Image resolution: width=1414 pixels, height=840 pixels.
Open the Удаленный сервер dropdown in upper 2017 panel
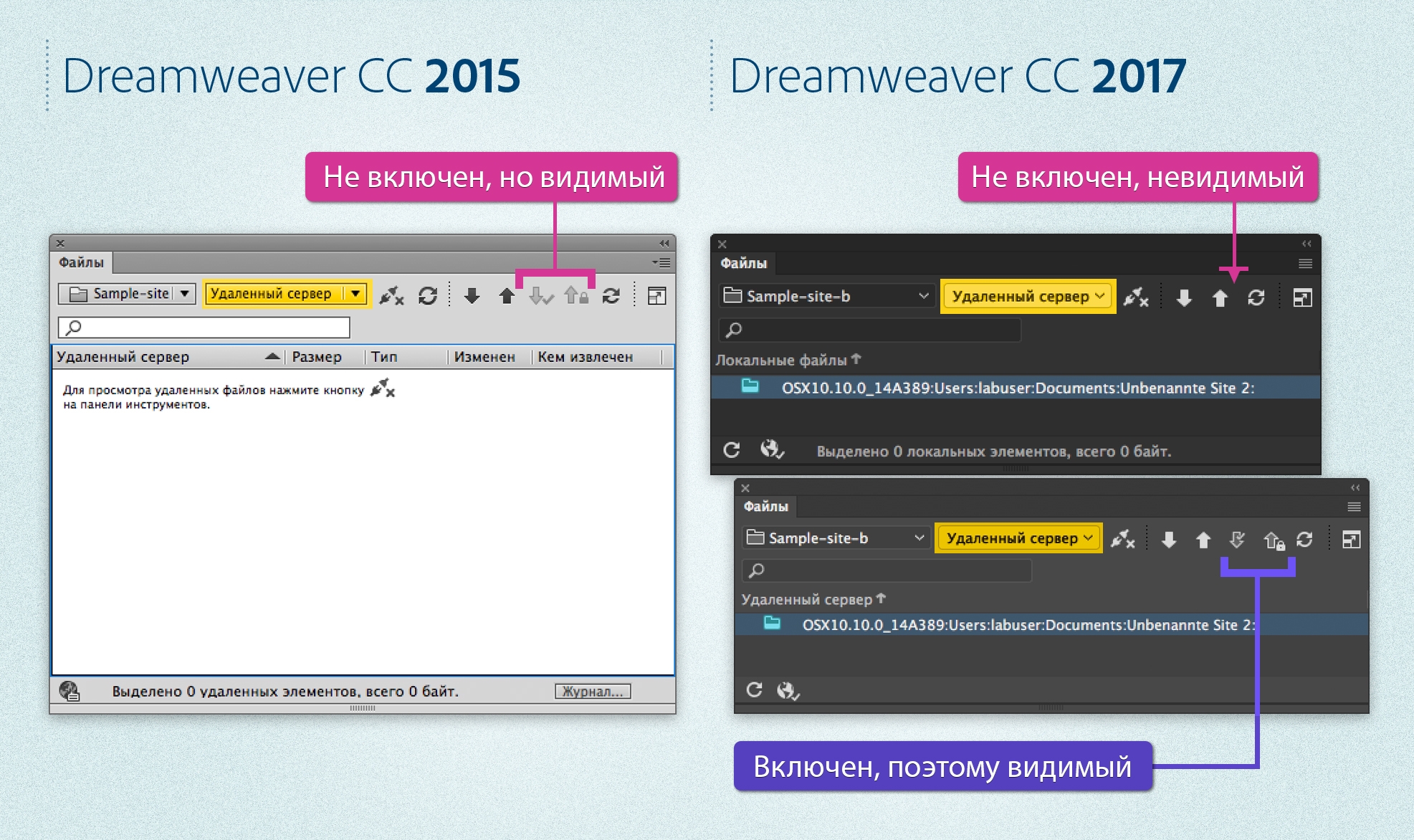(1028, 295)
